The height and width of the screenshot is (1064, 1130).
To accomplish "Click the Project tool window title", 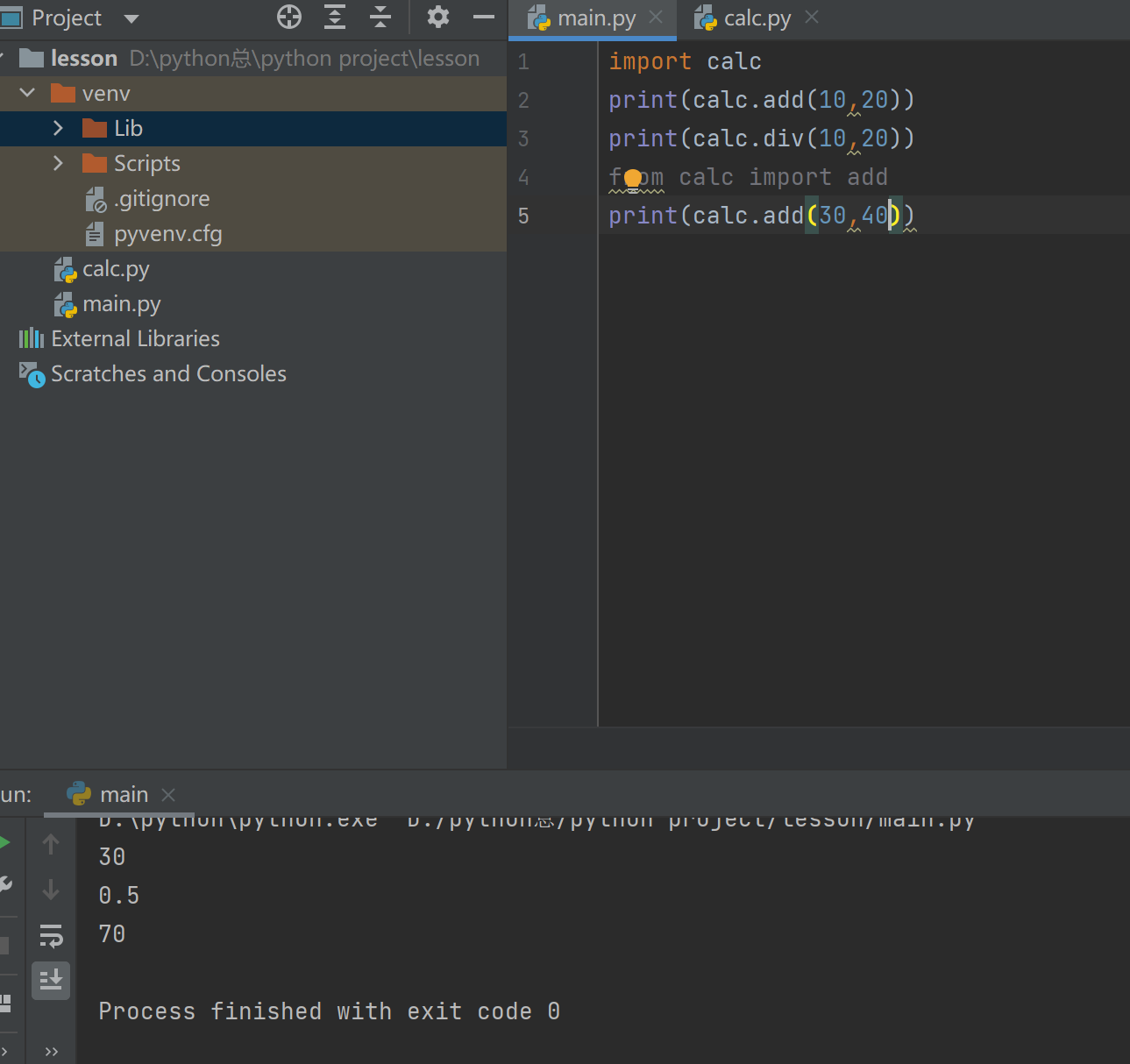I will click(67, 18).
